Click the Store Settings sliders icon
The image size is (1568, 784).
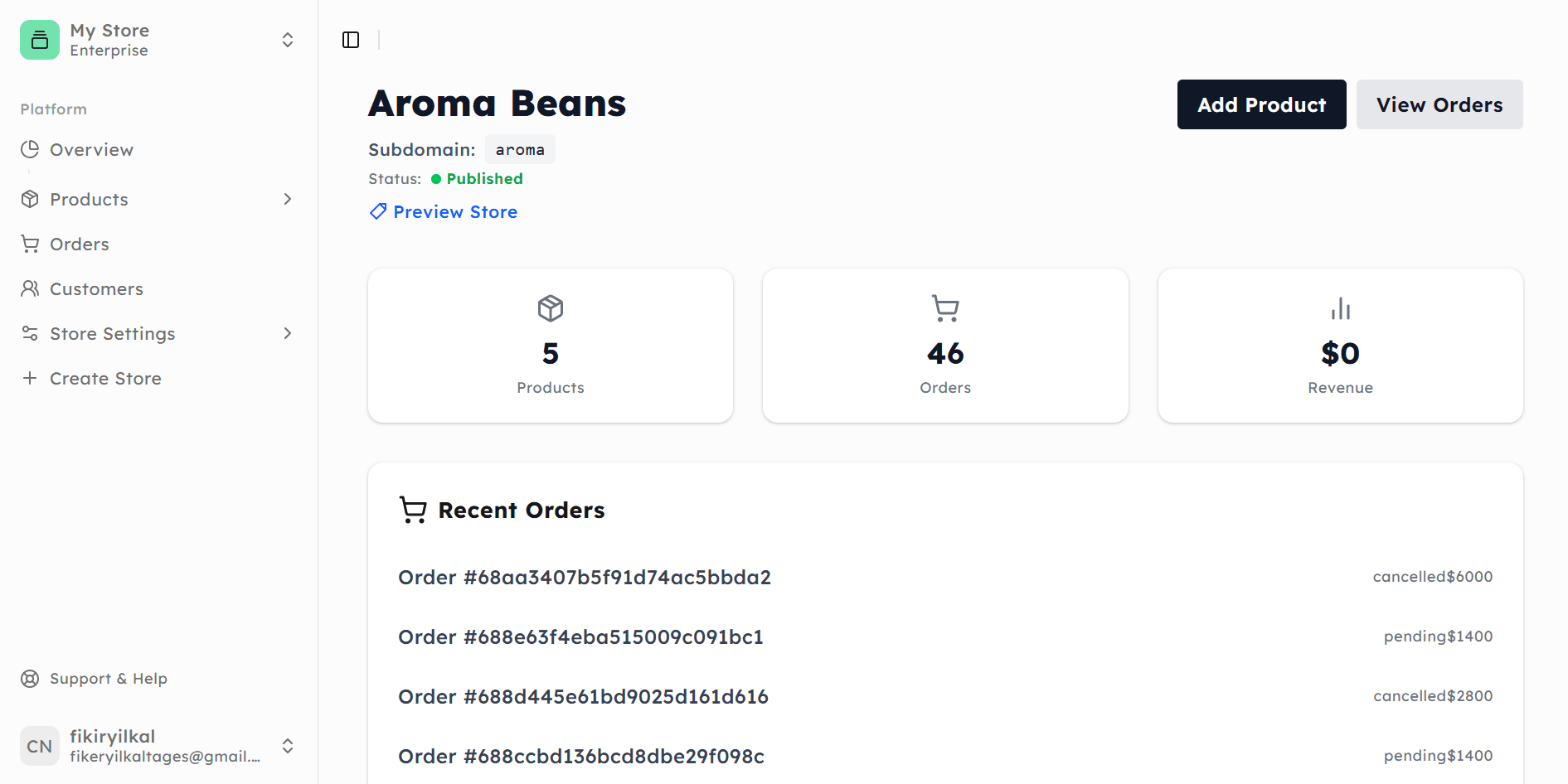click(x=30, y=333)
